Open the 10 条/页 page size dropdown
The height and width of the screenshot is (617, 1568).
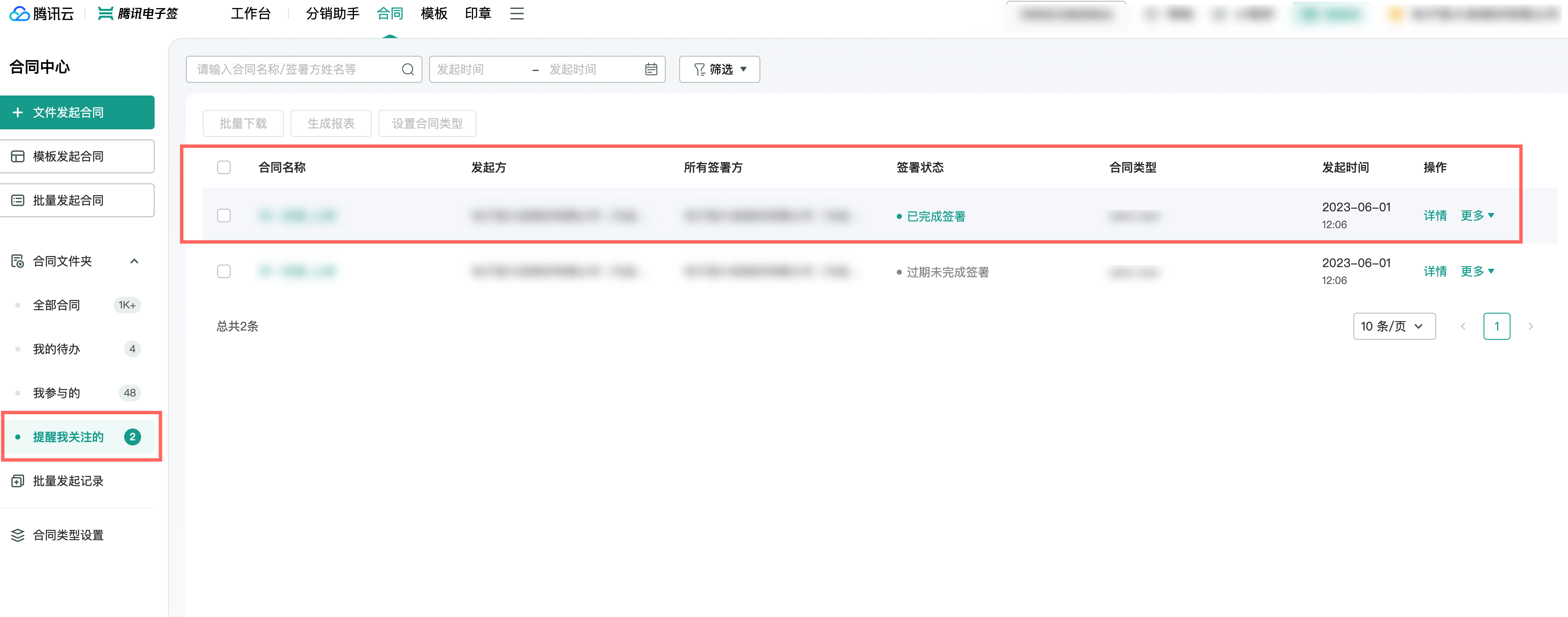tap(1394, 327)
